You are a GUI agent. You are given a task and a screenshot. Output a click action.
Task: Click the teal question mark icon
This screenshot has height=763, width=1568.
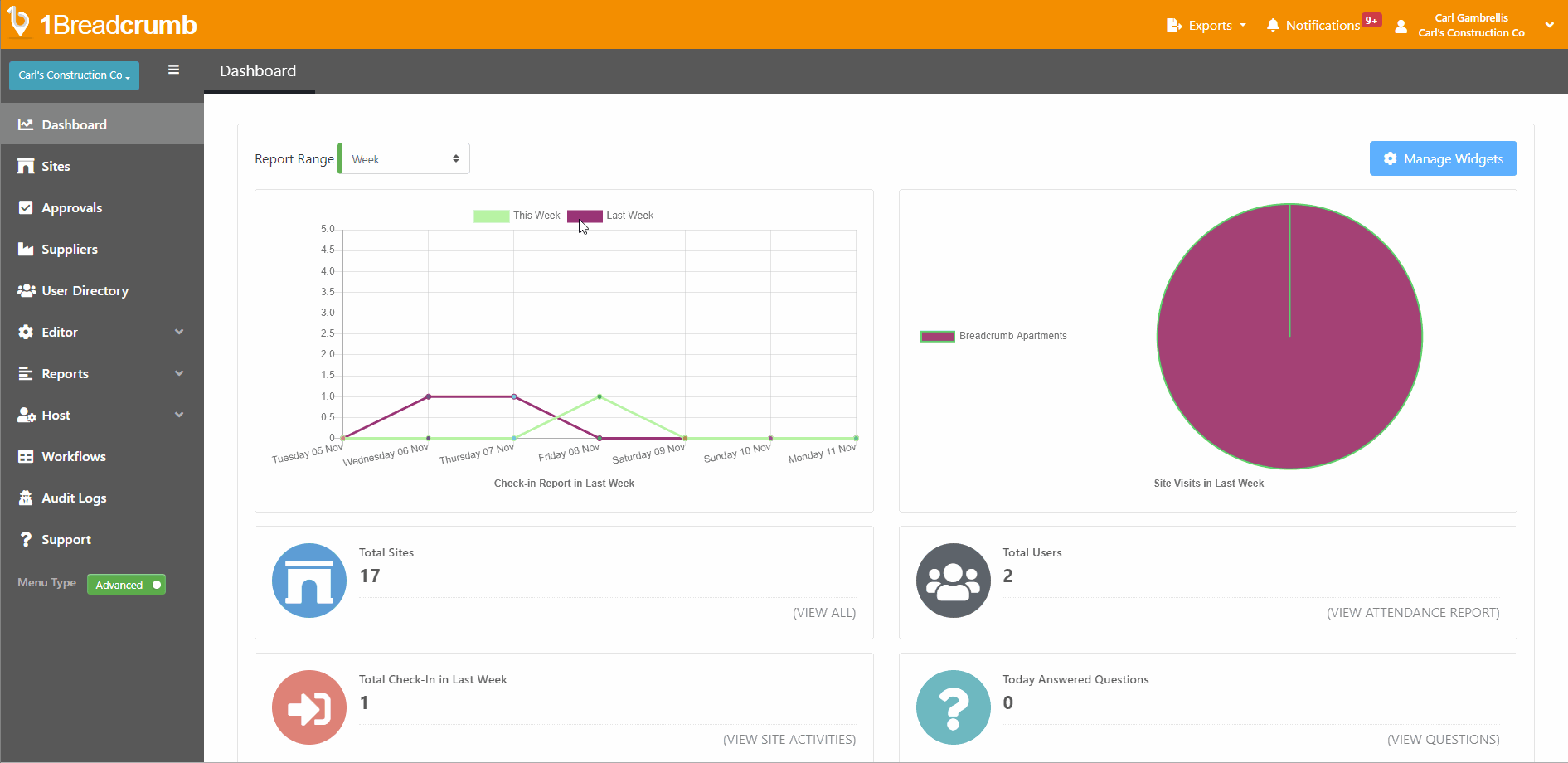coord(953,707)
